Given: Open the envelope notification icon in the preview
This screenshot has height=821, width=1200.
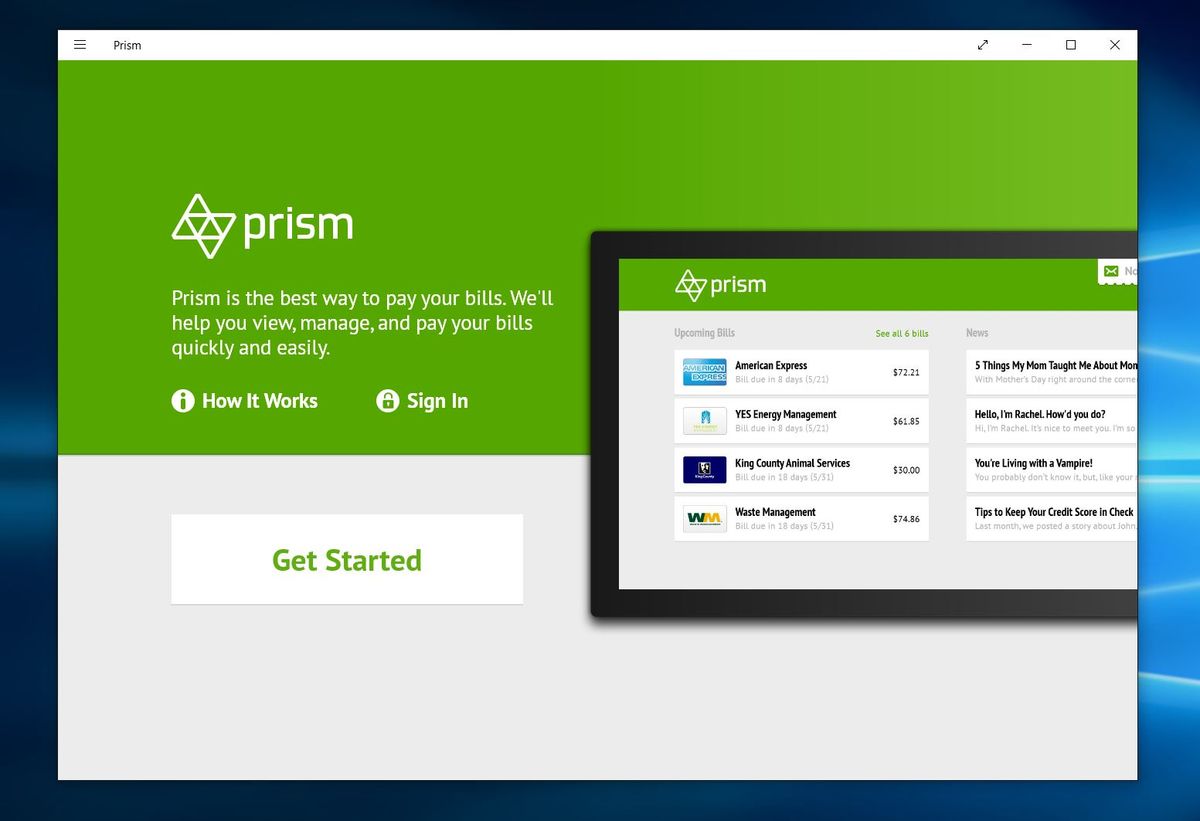Looking at the screenshot, I should coord(1110,271).
